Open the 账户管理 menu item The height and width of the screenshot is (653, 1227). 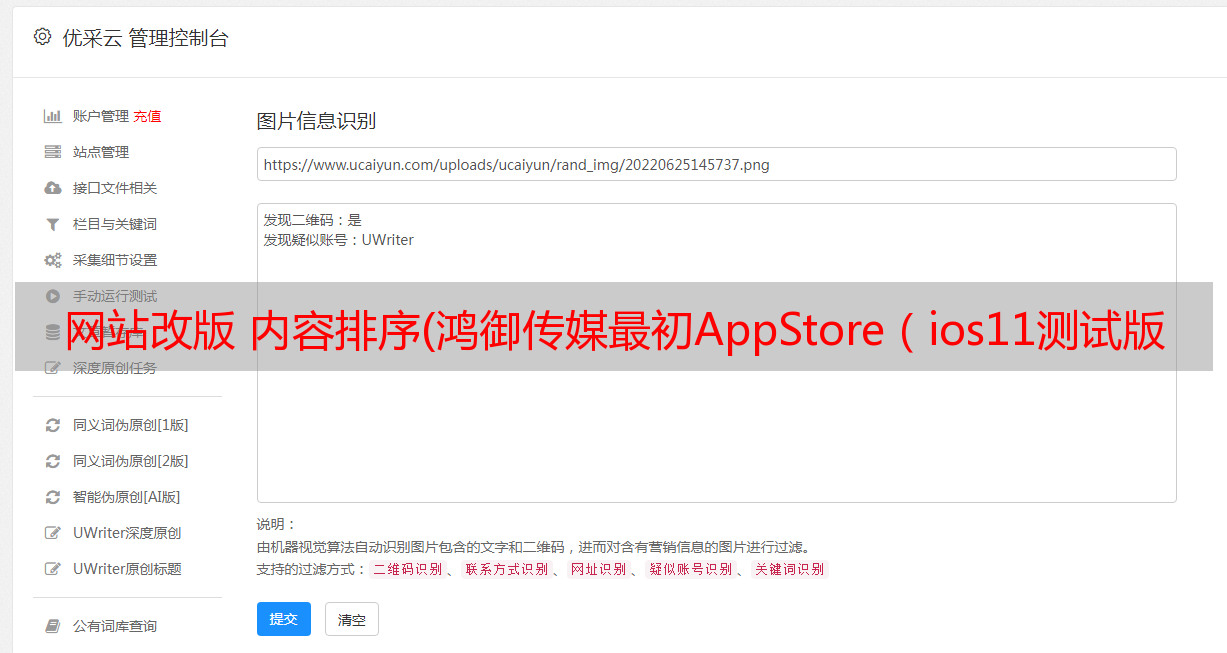tap(100, 116)
